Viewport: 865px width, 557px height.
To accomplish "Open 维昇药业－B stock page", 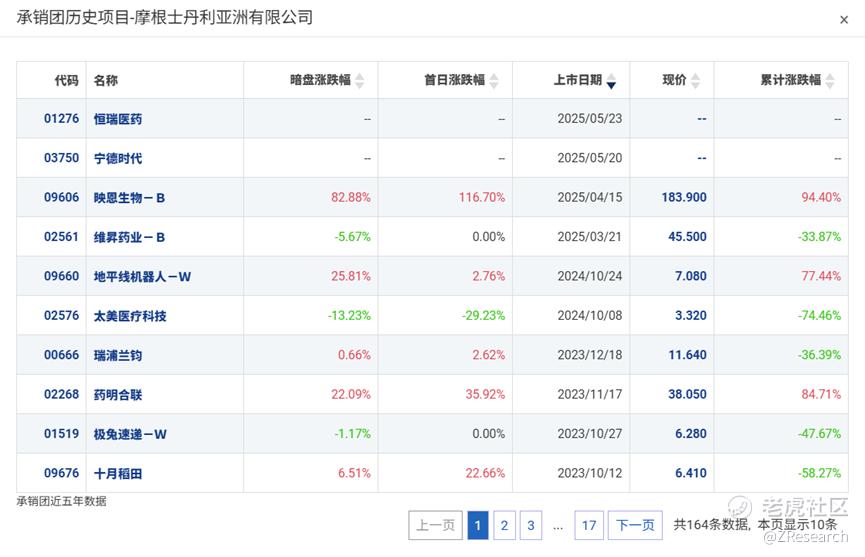I will click(129, 237).
